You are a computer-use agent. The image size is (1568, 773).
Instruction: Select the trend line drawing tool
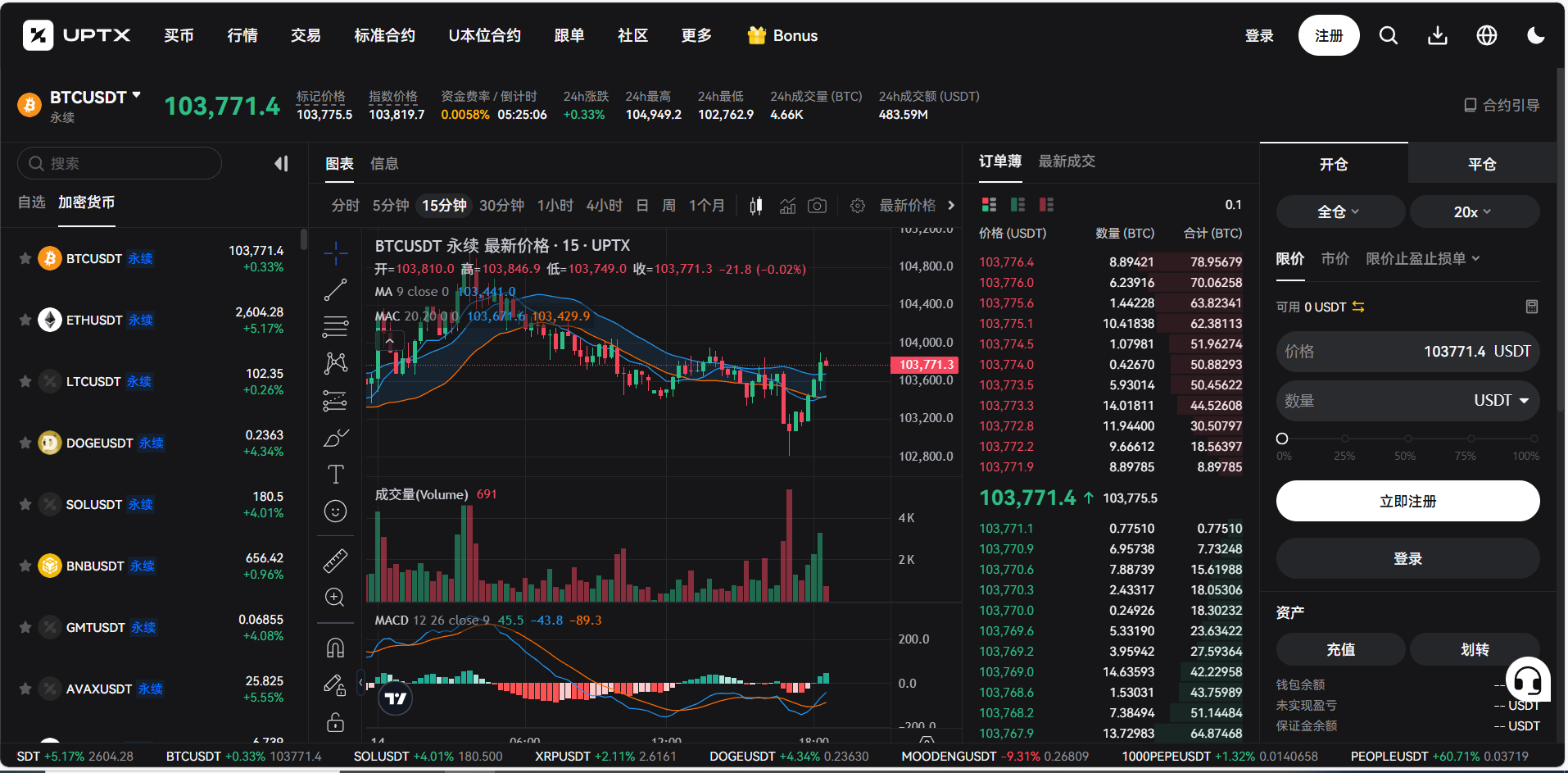pyautogui.click(x=336, y=290)
